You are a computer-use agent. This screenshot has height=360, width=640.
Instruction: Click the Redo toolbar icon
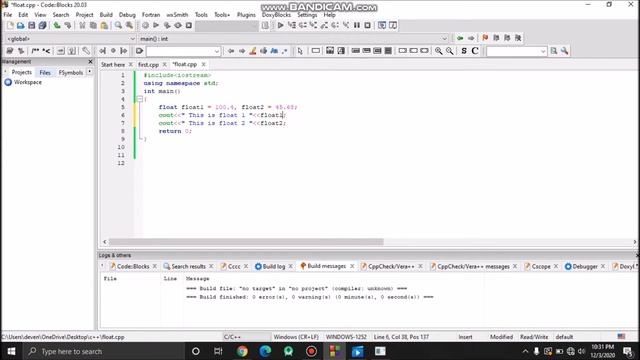(x=68, y=25)
